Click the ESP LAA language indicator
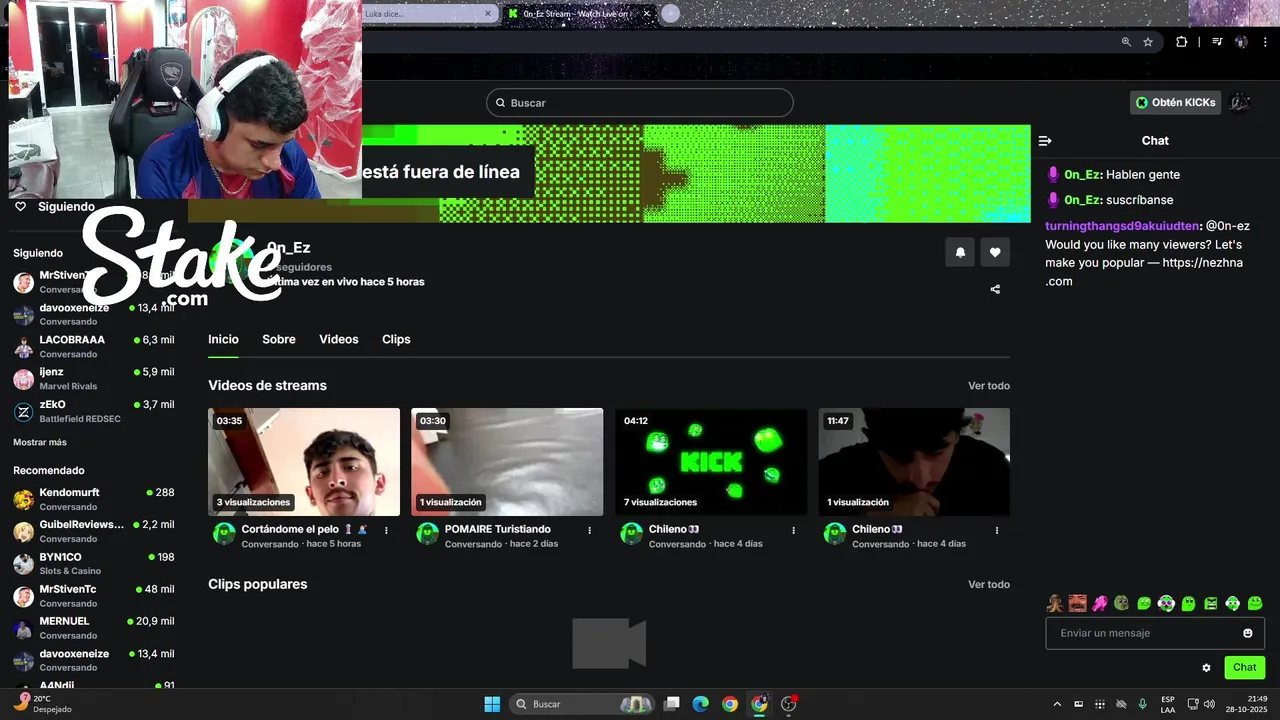Screen dimensions: 1280x720 pyautogui.click(x=1168, y=704)
